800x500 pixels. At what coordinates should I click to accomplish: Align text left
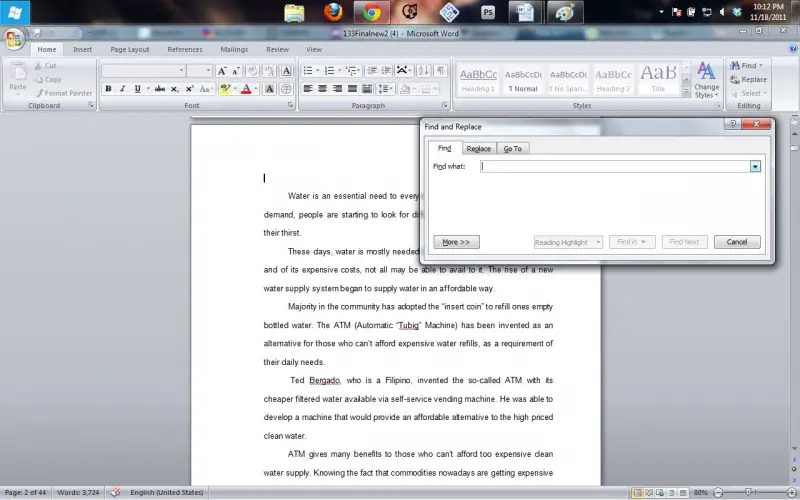[308, 89]
